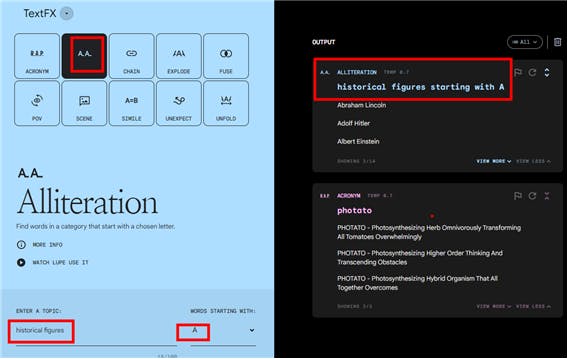Click the Acronym label in output card
The width and height of the screenshot is (569, 360).
coord(349,196)
